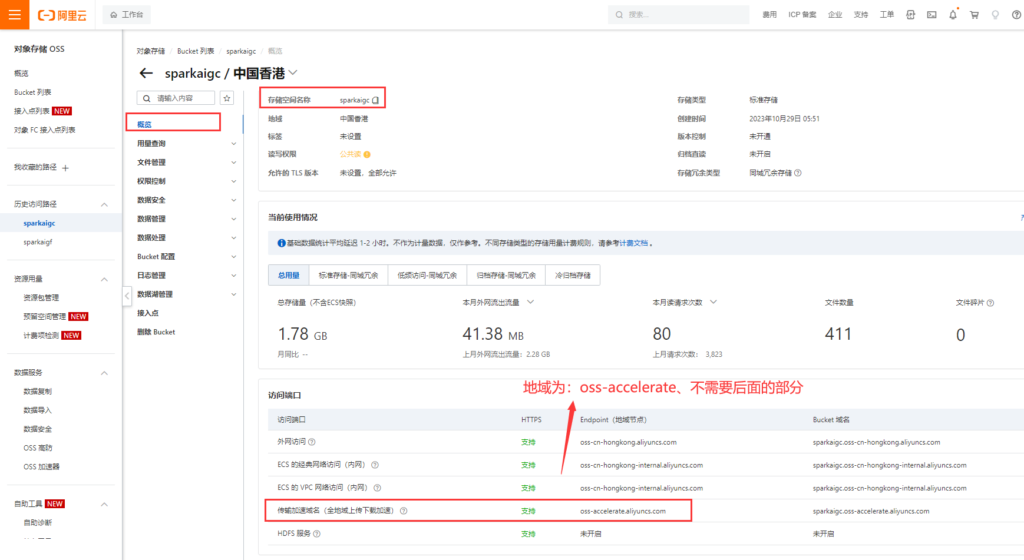Collapse the 历史访问路径 section

106,204
